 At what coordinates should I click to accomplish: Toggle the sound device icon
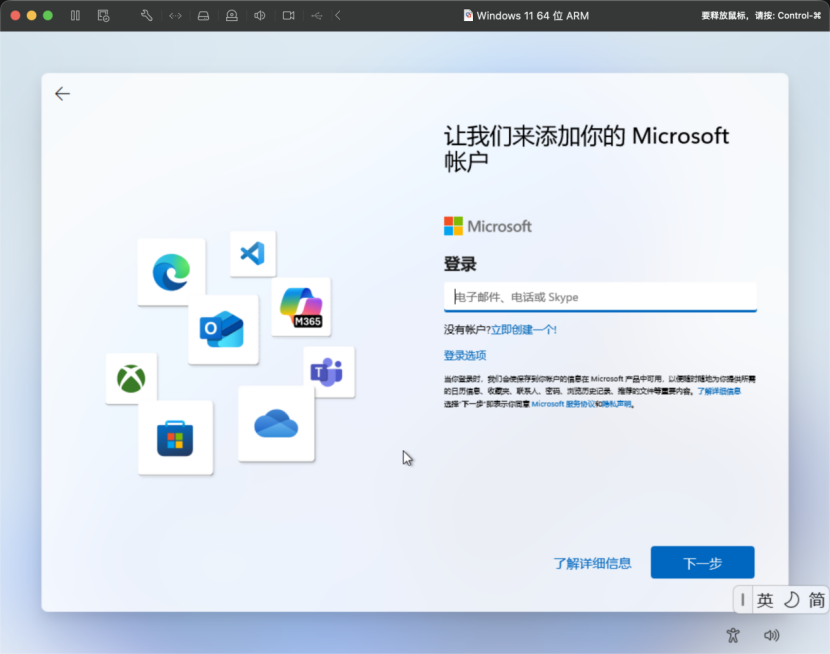tap(259, 15)
